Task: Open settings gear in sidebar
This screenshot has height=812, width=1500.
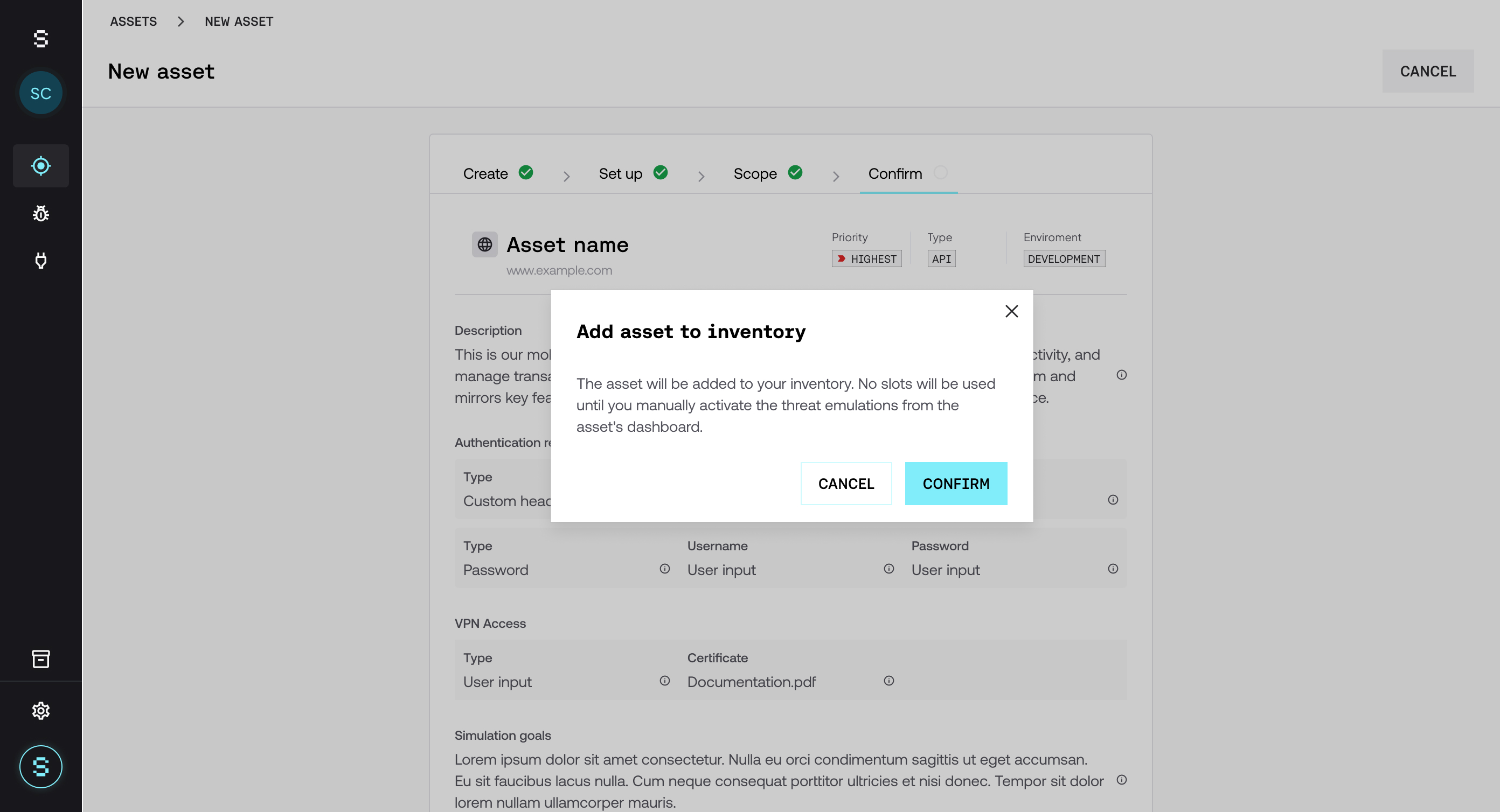Action: click(41, 711)
